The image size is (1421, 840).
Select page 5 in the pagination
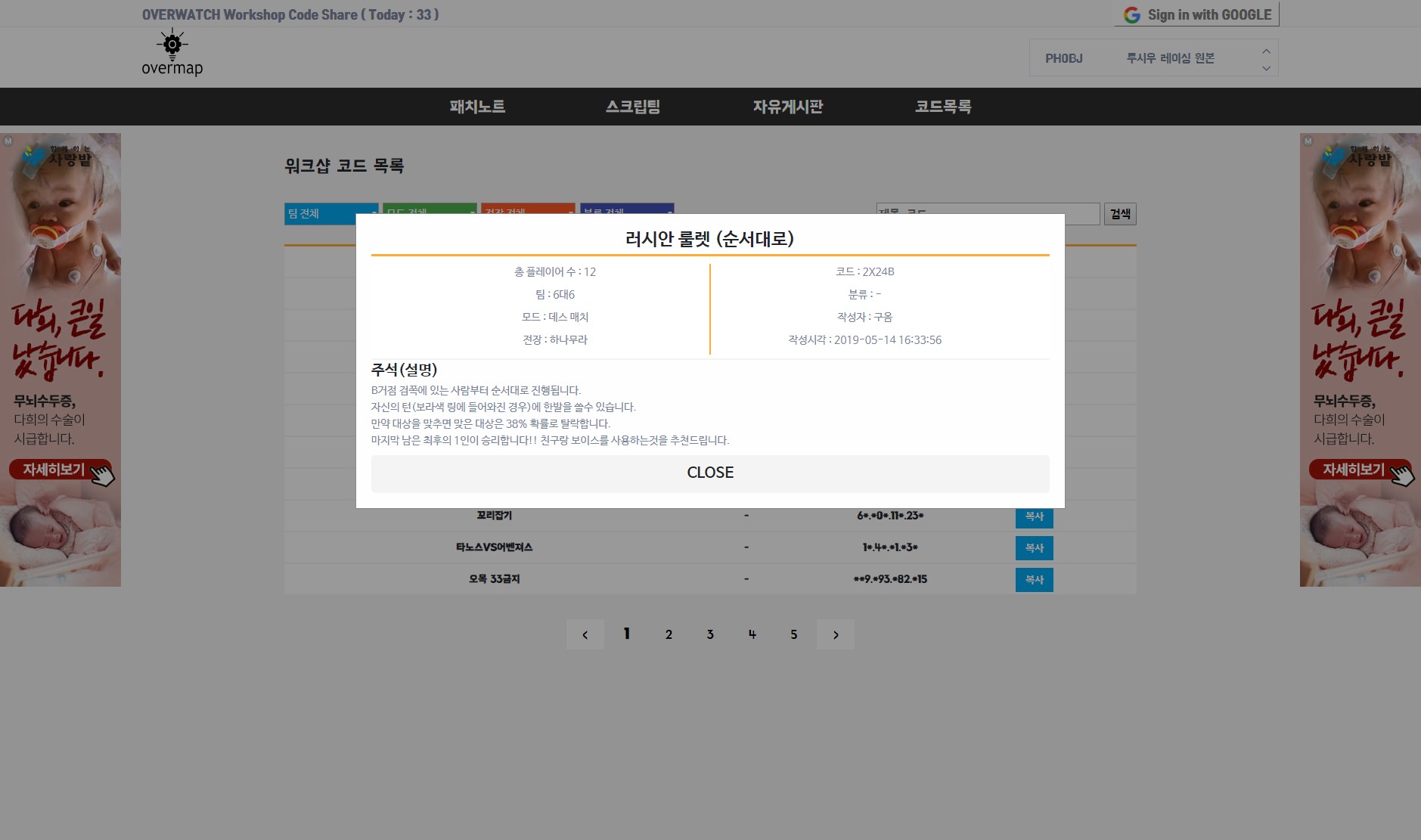pyautogui.click(x=794, y=634)
